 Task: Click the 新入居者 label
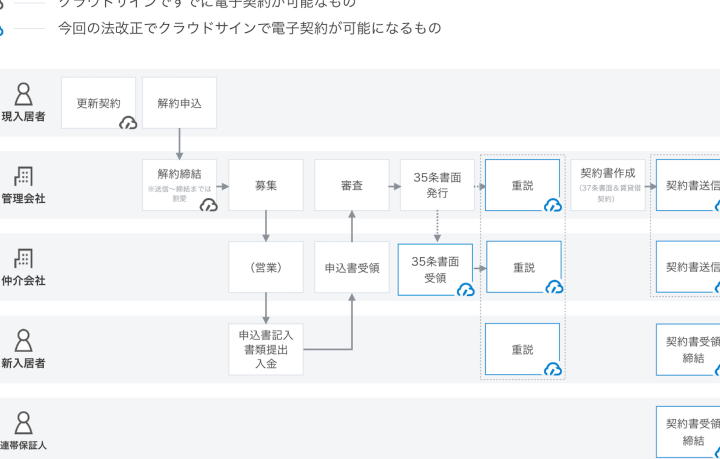click(23, 363)
